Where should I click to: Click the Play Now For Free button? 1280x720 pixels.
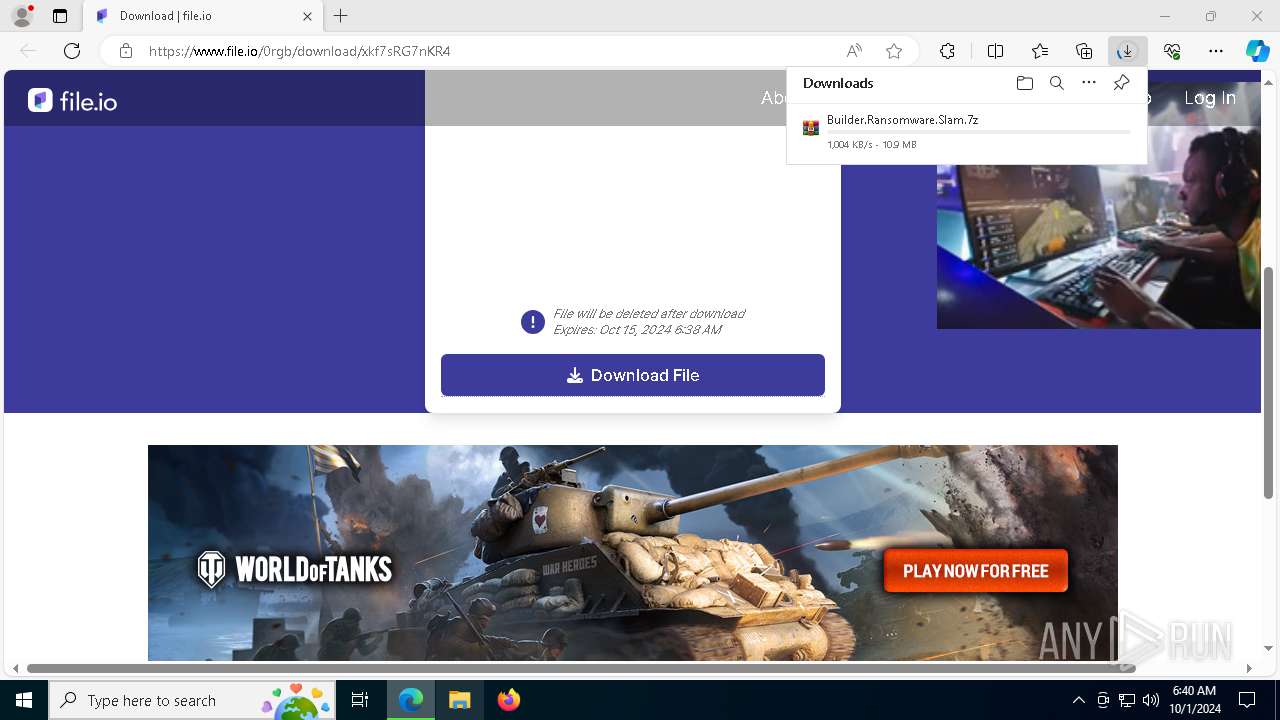click(976, 571)
